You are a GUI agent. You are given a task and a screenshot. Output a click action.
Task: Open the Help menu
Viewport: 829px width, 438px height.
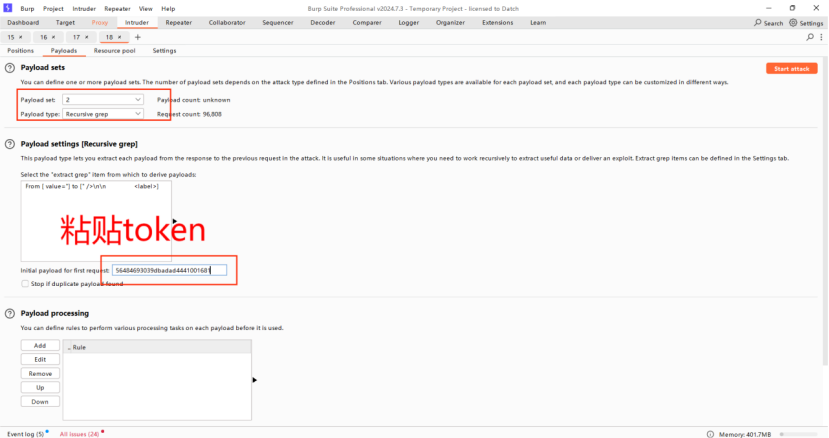168,8
